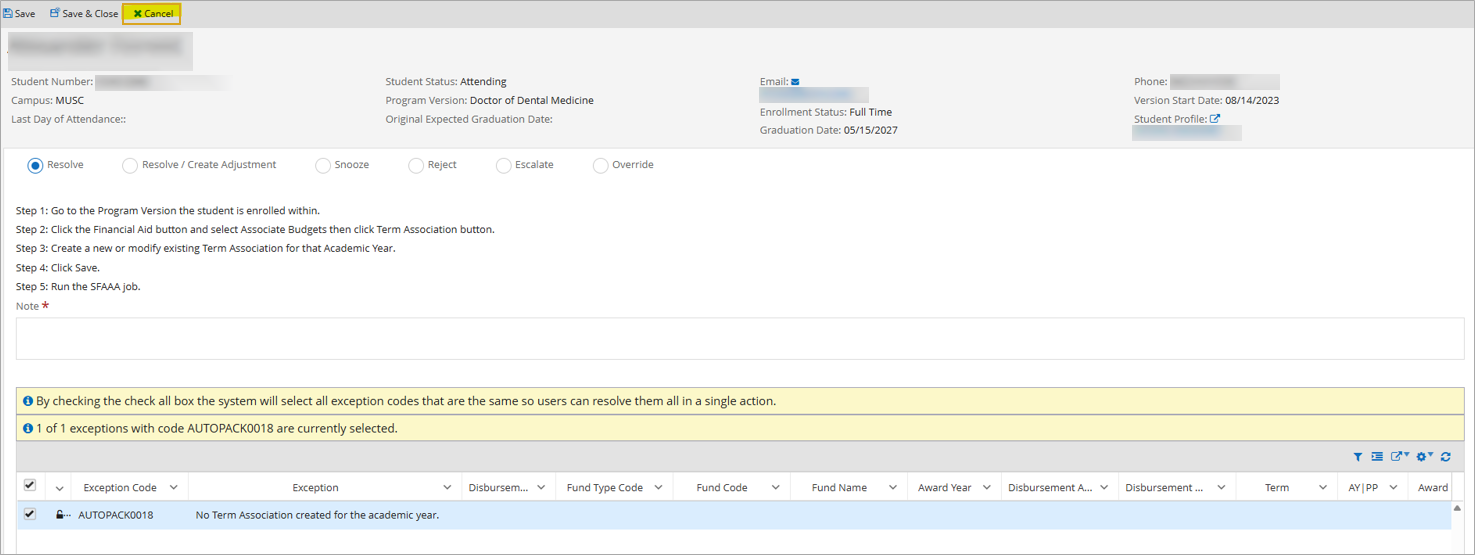Click the Term column header
The image size is (1475, 555).
(x=1276, y=488)
